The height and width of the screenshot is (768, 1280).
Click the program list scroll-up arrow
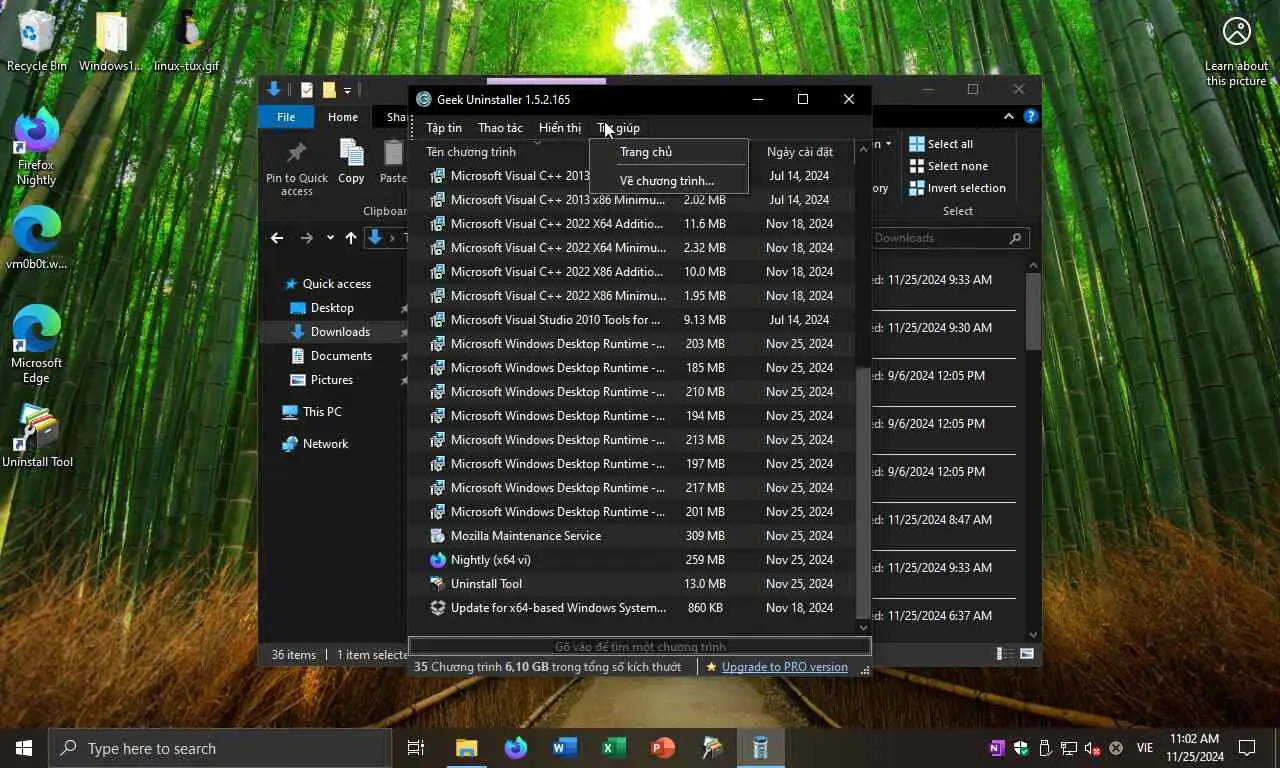tap(864, 151)
